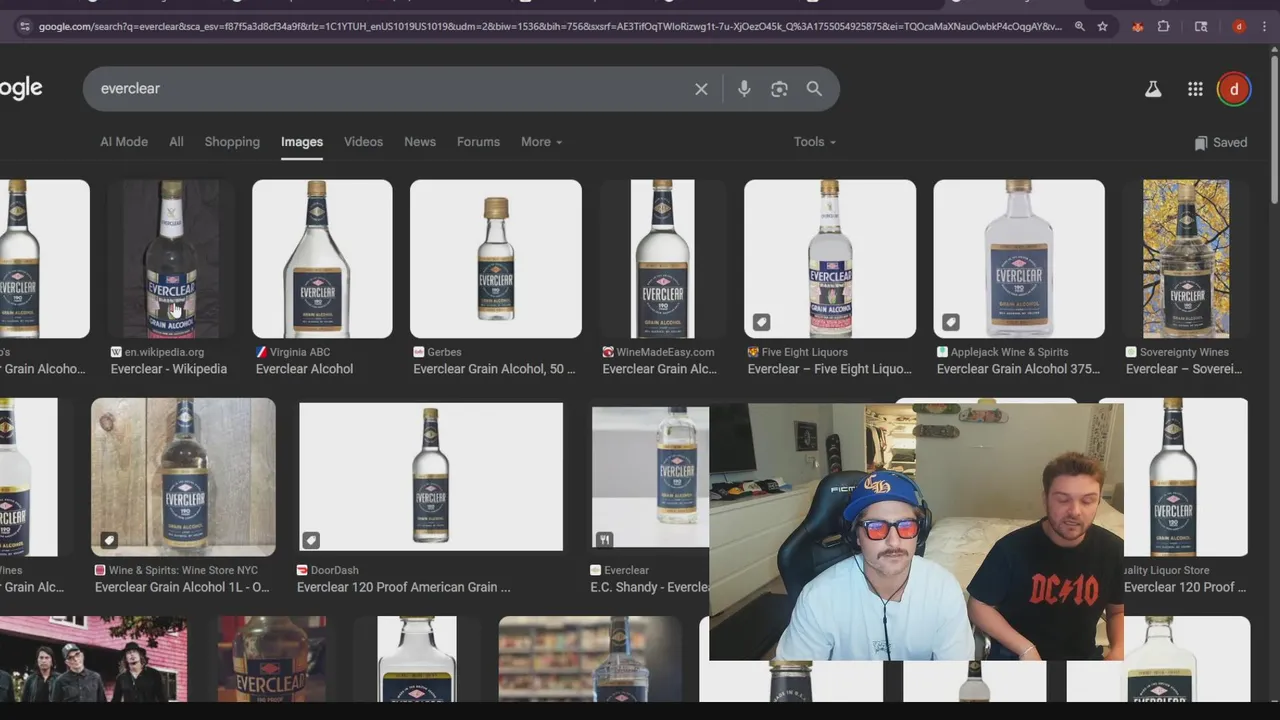Image resolution: width=1280 pixels, height=720 pixels.
Task: Click the Saved bookmark icon
Action: 1201,143
